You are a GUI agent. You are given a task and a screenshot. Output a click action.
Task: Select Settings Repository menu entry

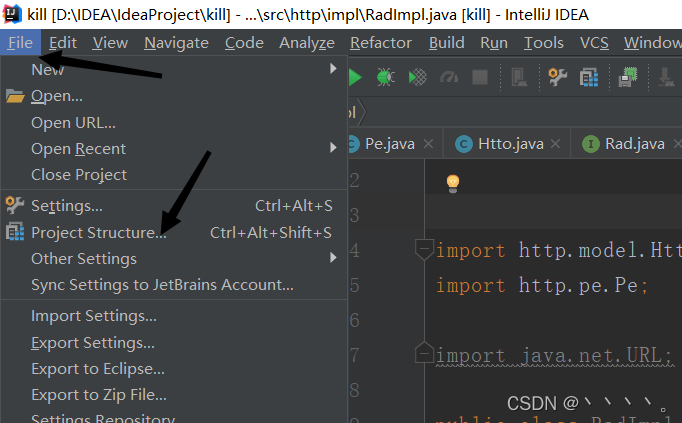point(174,417)
